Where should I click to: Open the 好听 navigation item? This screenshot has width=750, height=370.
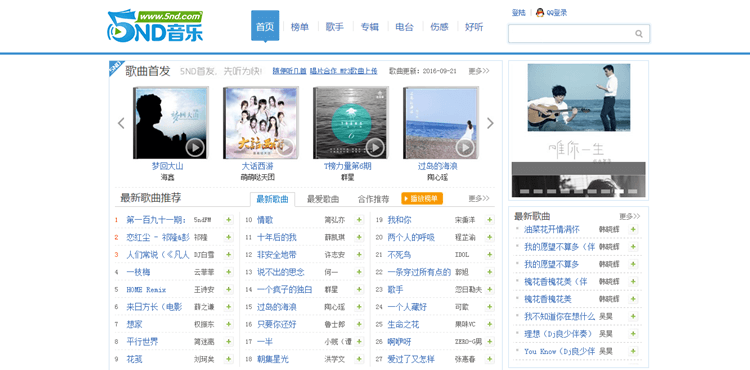coord(474,27)
